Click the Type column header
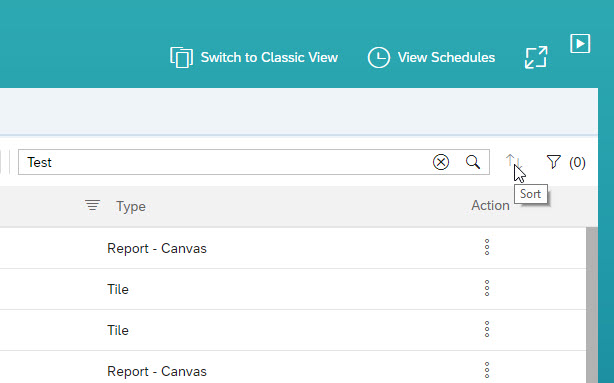The image size is (614, 383). coord(131,206)
